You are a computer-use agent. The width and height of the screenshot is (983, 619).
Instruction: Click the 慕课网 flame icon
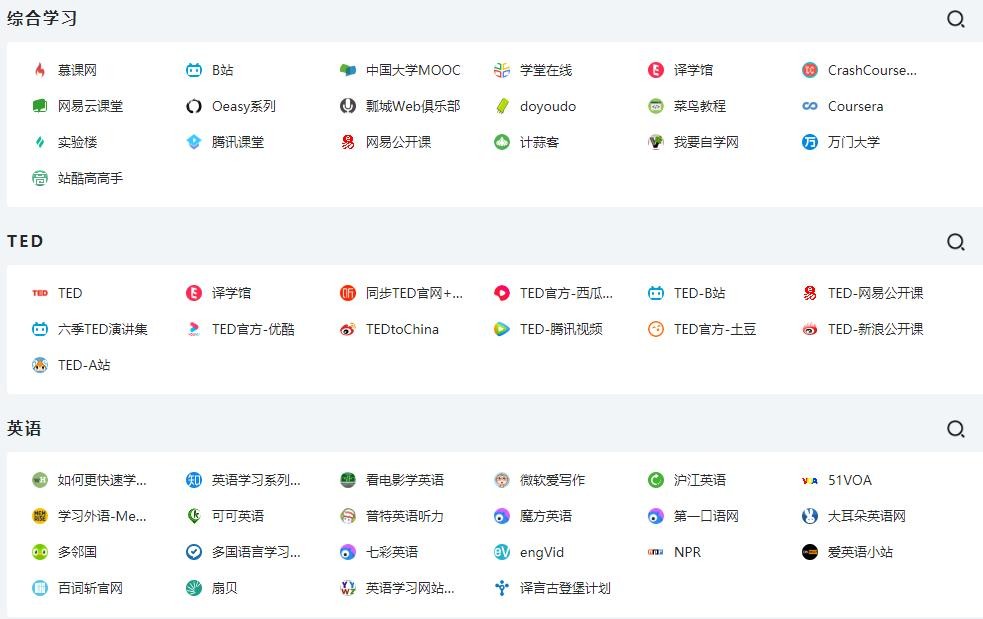pos(40,70)
